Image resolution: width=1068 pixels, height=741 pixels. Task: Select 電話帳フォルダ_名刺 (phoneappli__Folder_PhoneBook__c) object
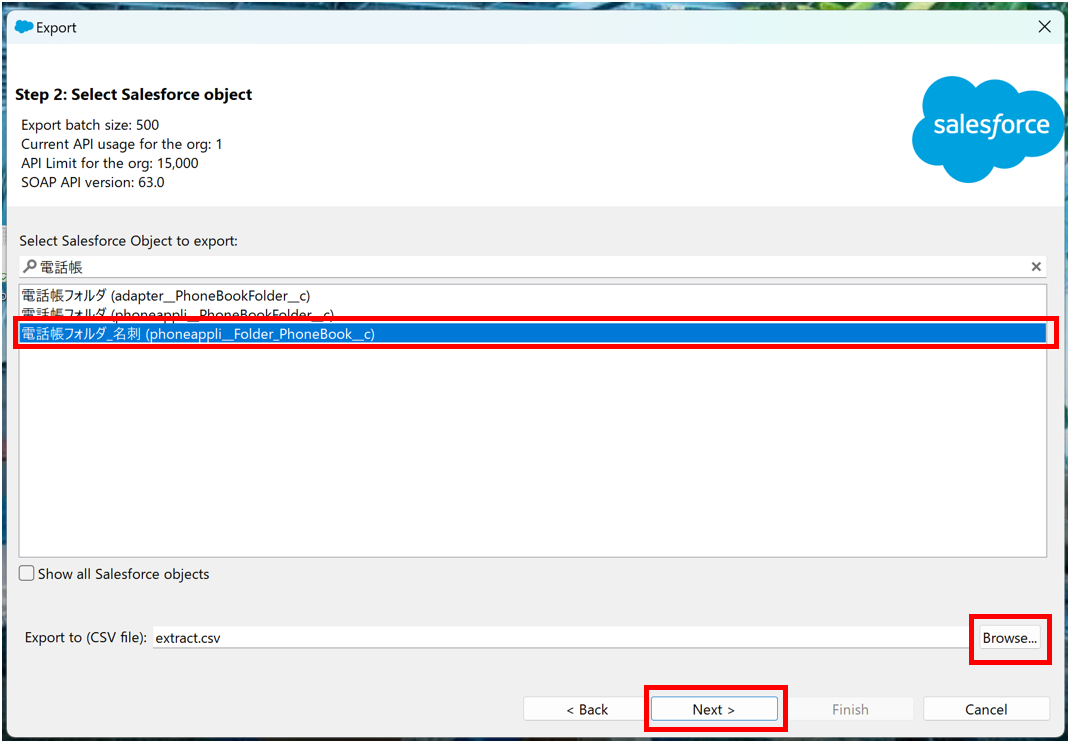coord(532,334)
